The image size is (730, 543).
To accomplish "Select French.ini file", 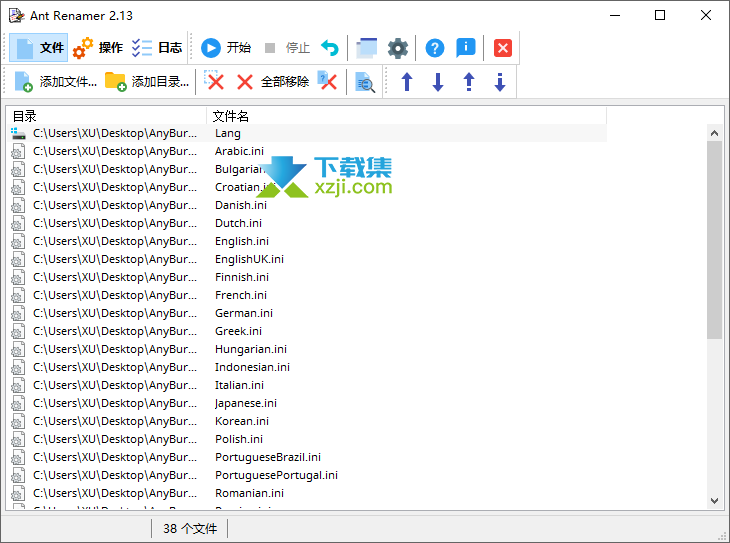I will [x=241, y=295].
